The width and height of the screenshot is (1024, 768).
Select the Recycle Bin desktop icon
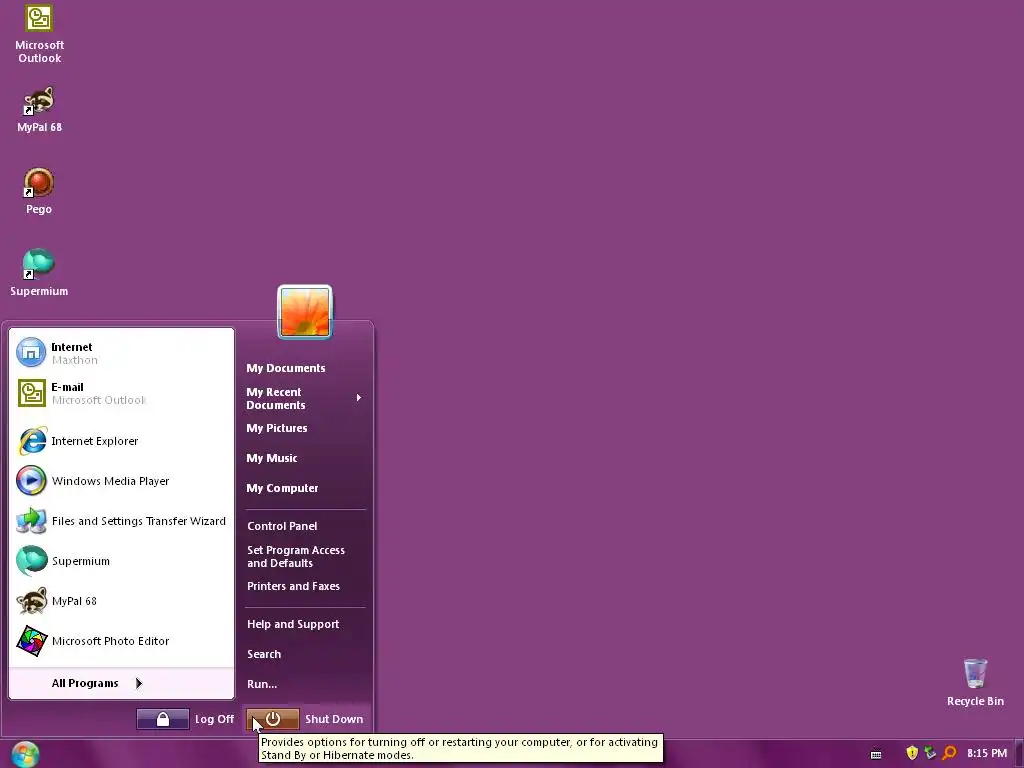point(975,683)
